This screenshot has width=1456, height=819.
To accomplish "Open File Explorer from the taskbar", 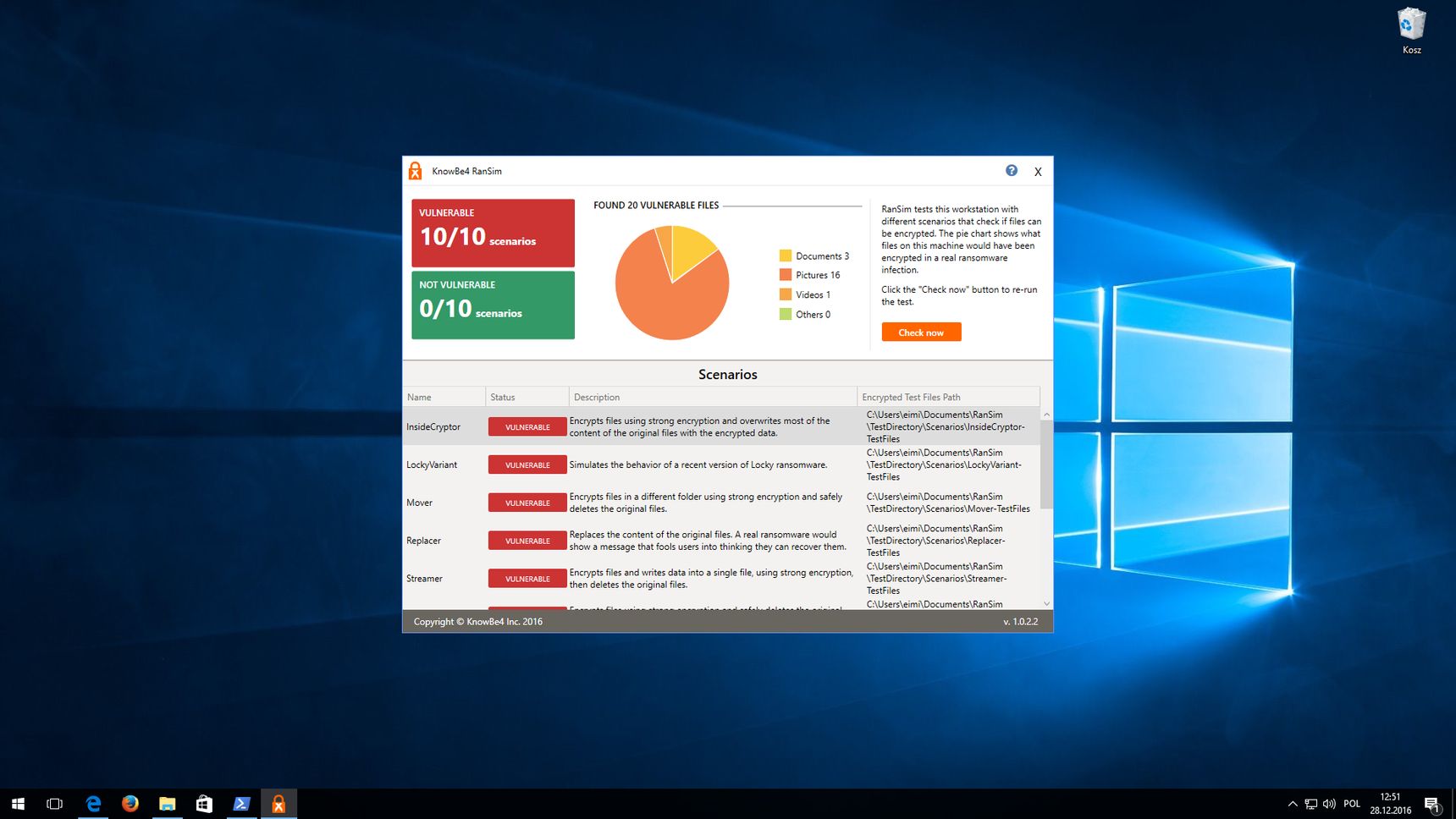I will click(167, 804).
